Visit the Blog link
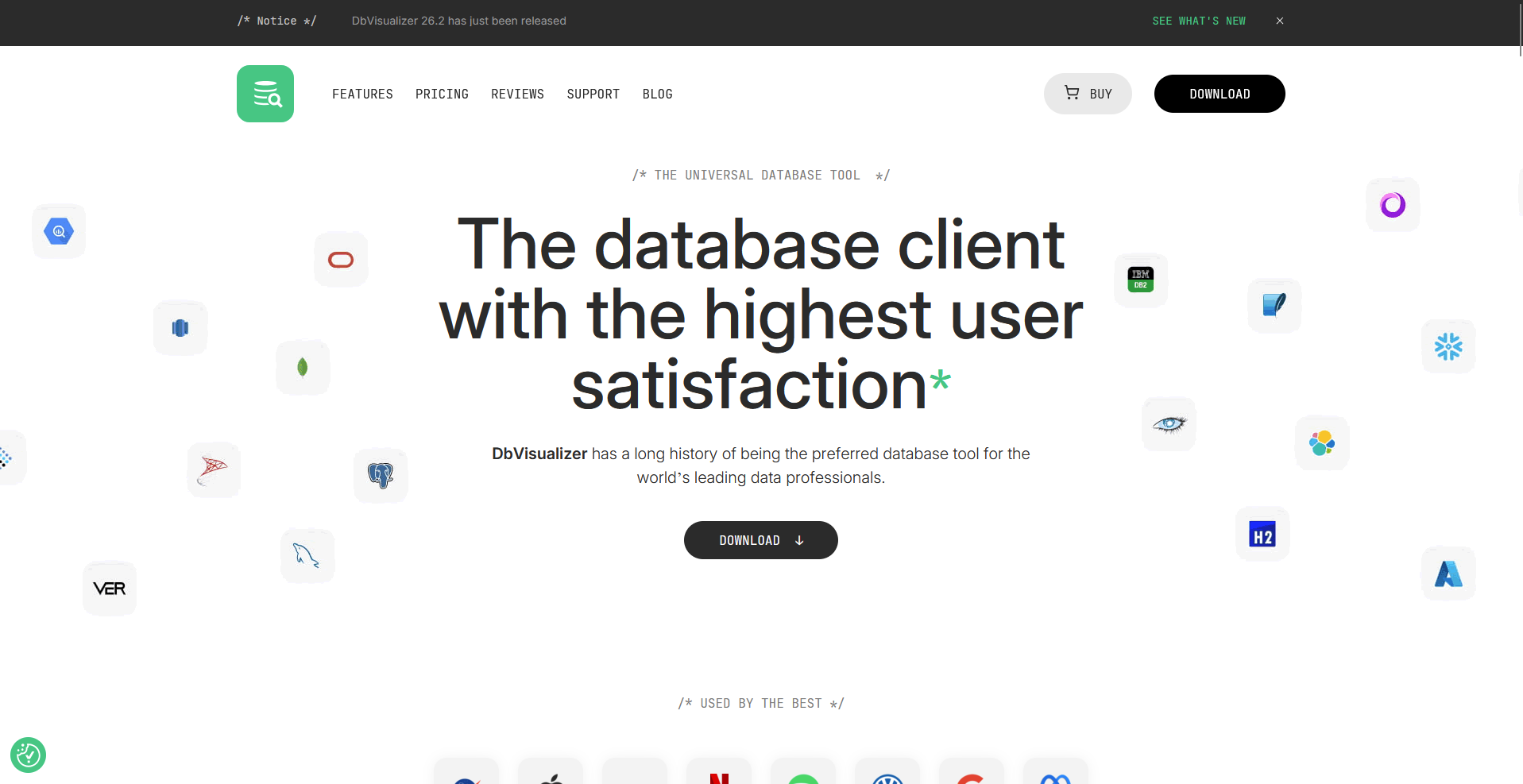The height and width of the screenshot is (784, 1523). pyautogui.click(x=657, y=94)
